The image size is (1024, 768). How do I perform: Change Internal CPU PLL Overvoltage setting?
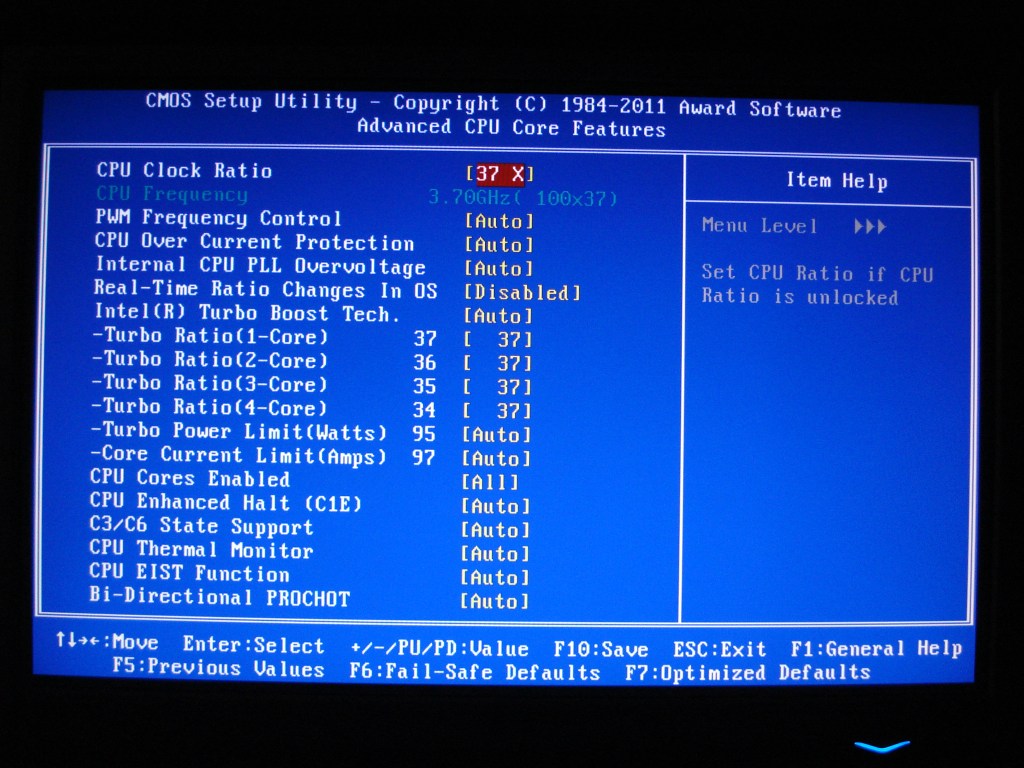point(499,269)
